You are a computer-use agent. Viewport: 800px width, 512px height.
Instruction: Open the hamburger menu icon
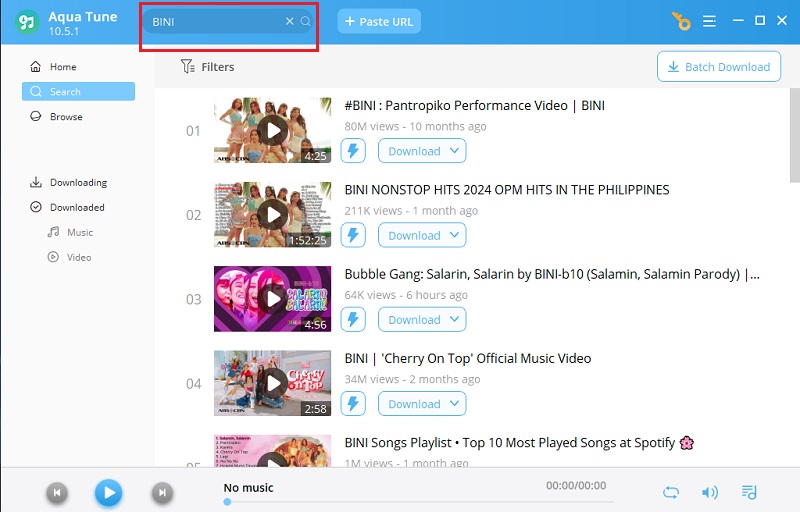(x=709, y=21)
